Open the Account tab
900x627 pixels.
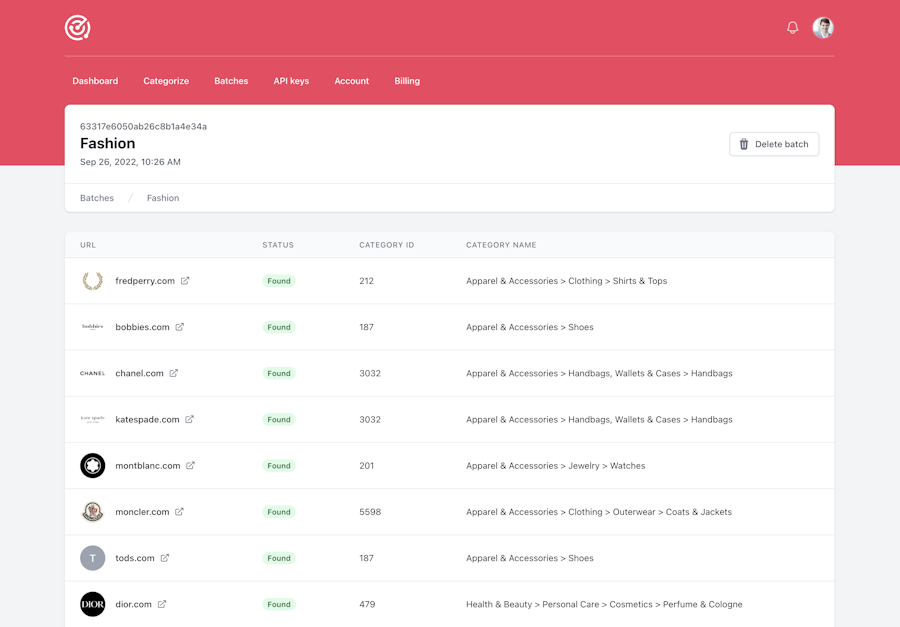pos(352,81)
